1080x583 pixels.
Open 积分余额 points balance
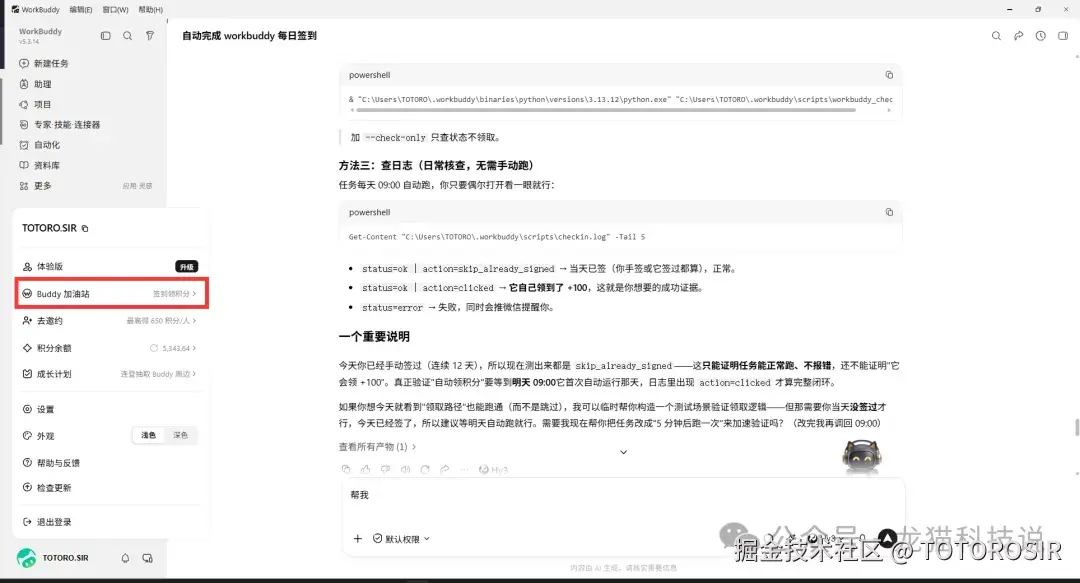110,348
